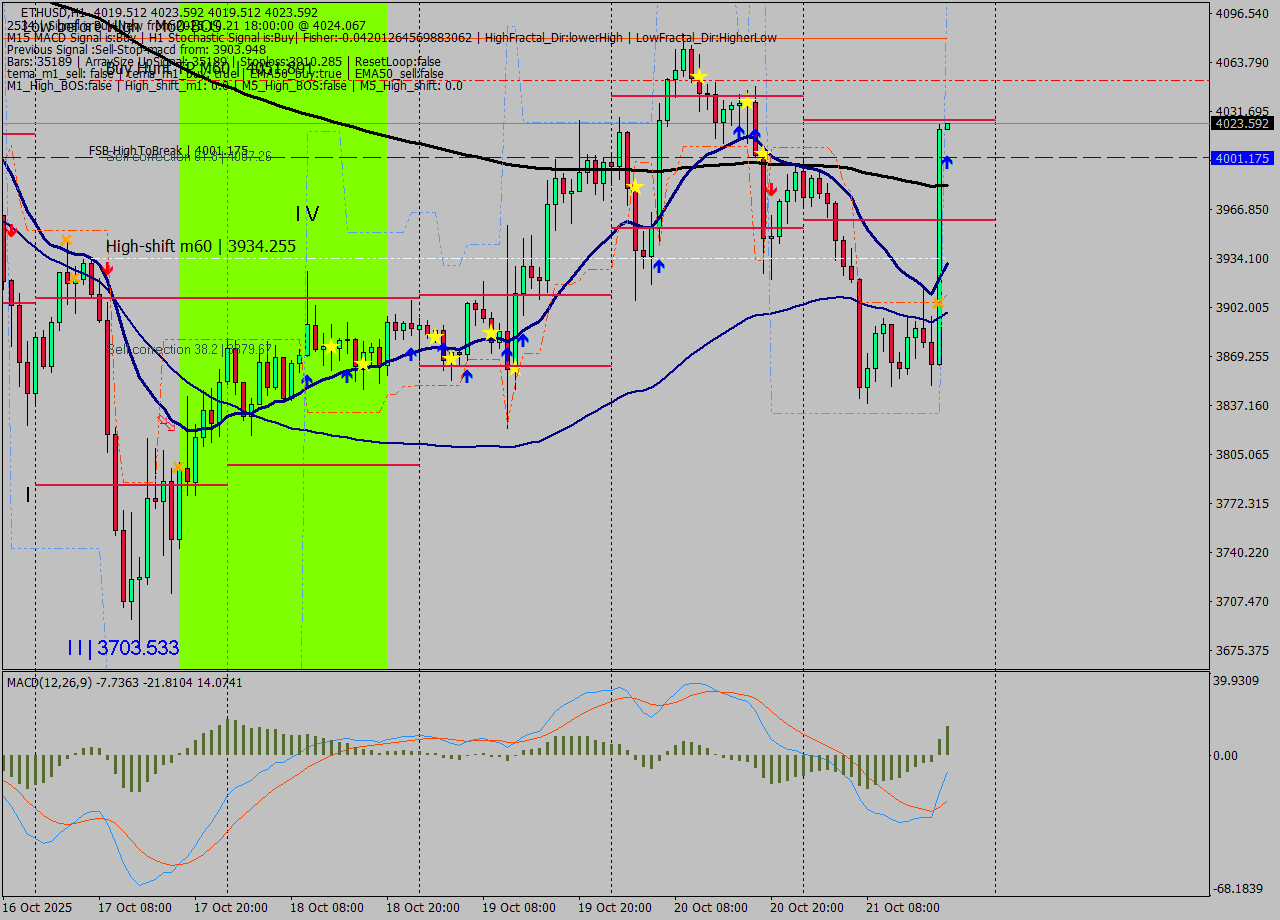Click the tallest rightmost MACD histogram bar
The image size is (1280, 920).
[946, 740]
